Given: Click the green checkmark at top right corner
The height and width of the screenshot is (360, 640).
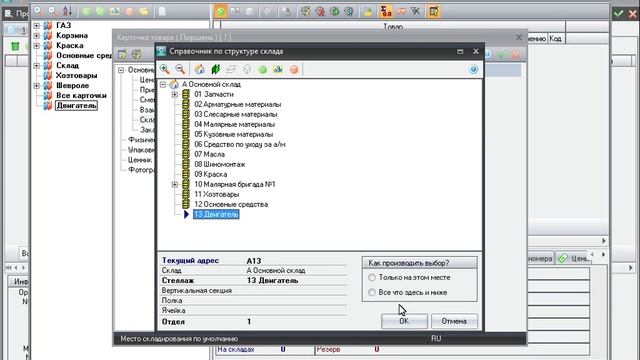Looking at the screenshot, I should [x=619, y=13].
